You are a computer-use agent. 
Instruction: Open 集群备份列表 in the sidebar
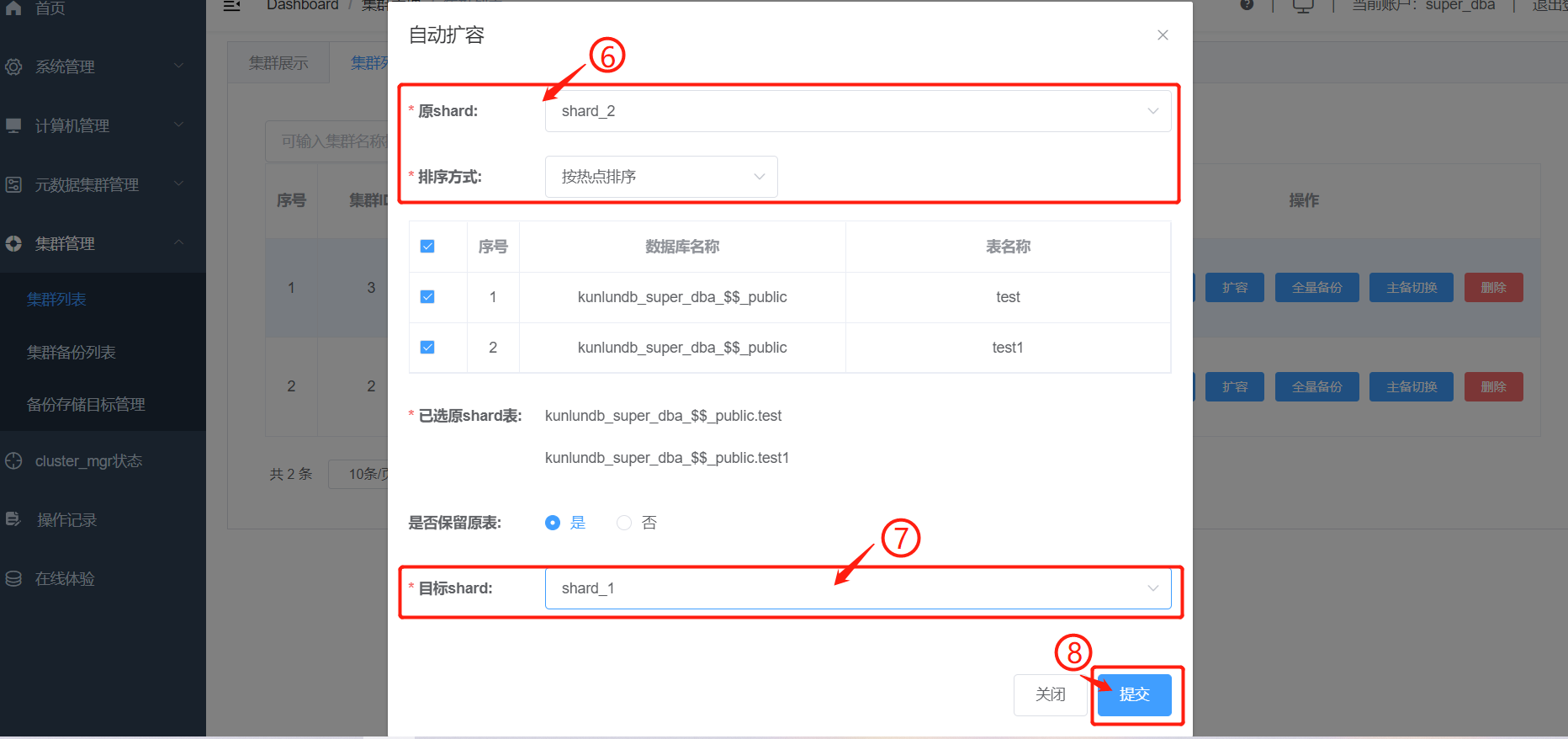(x=72, y=353)
